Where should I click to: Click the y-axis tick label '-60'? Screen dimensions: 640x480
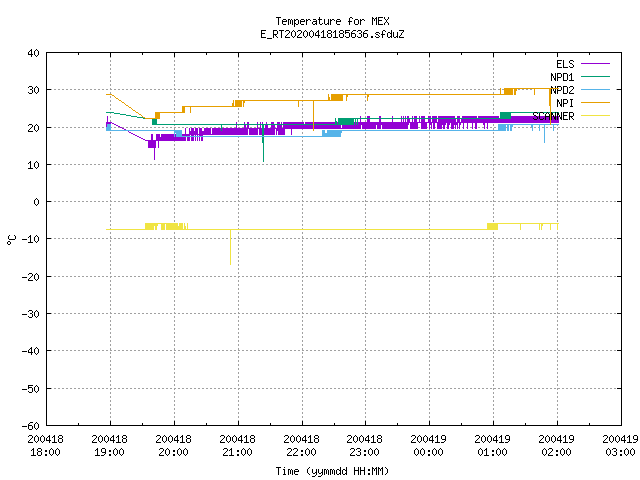(x=31, y=426)
